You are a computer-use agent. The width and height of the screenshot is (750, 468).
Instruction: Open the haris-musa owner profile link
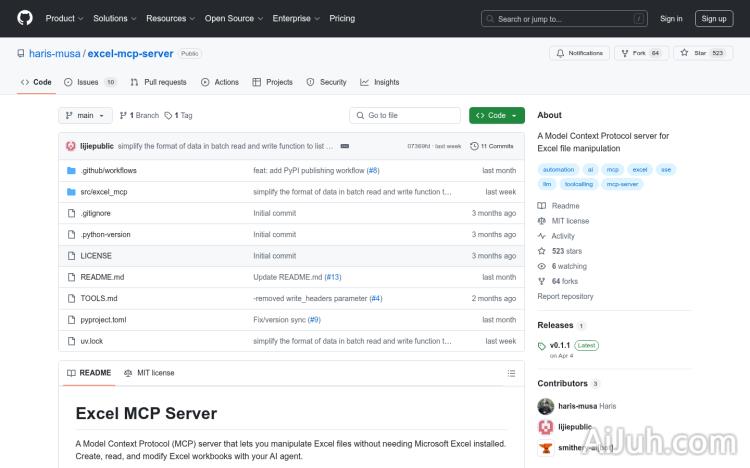(x=55, y=54)
